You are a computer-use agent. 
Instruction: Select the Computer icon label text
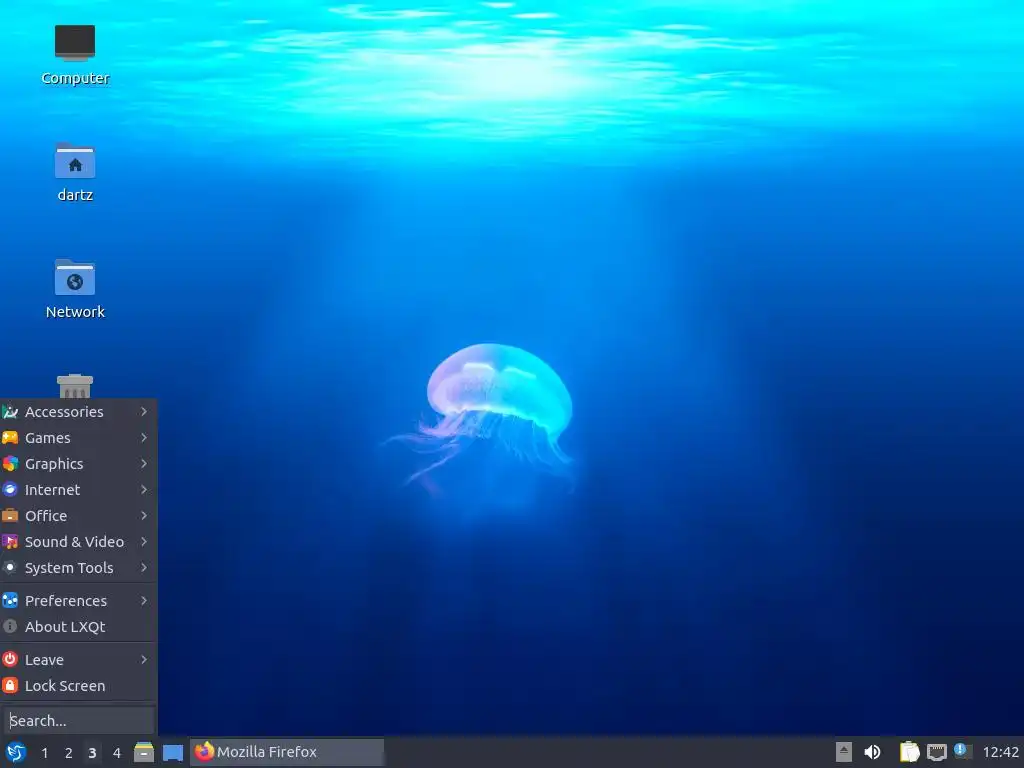click(x=75, y=78)
